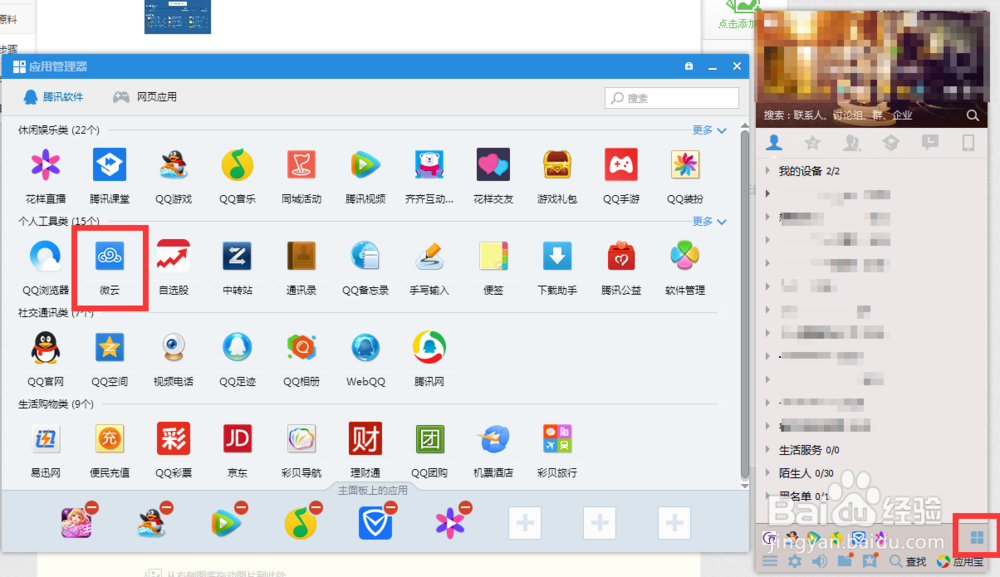
Task: Select the phone tab in QQ panel
Action: tap(968, 143)
